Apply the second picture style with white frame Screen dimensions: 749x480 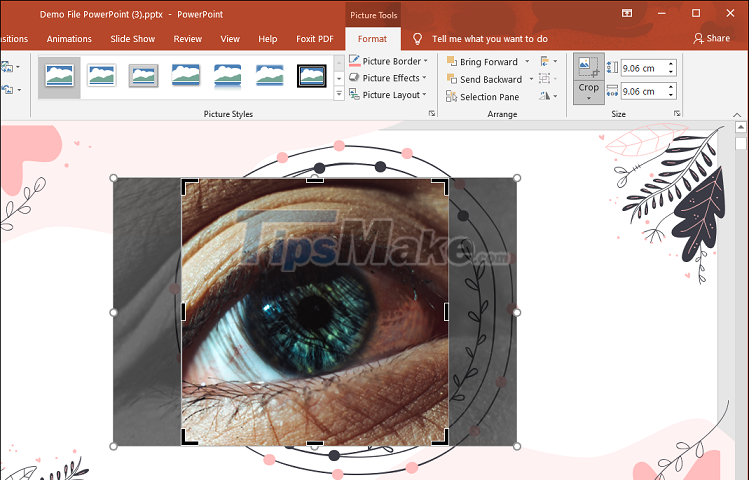point(102,76)
